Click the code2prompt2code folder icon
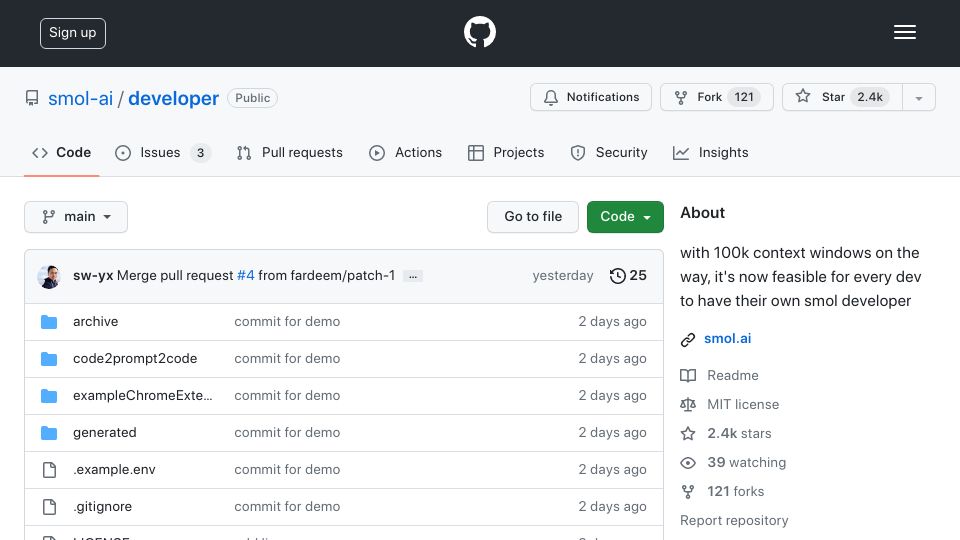 point(49,359)
